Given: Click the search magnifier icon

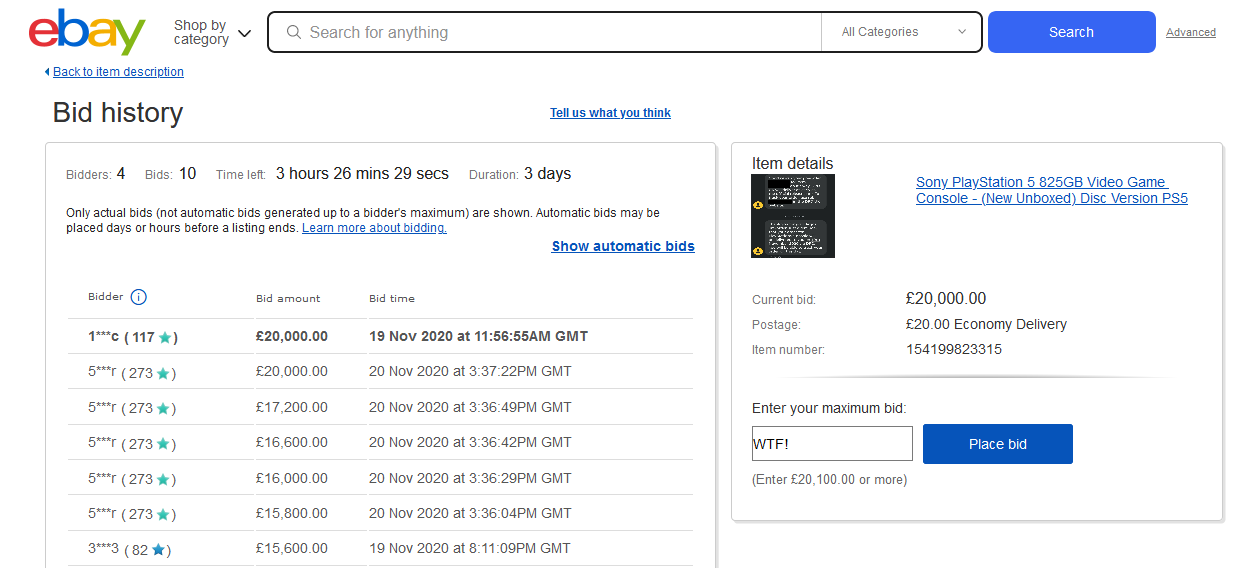Looking at the screenshot, I should click(294, 32).
